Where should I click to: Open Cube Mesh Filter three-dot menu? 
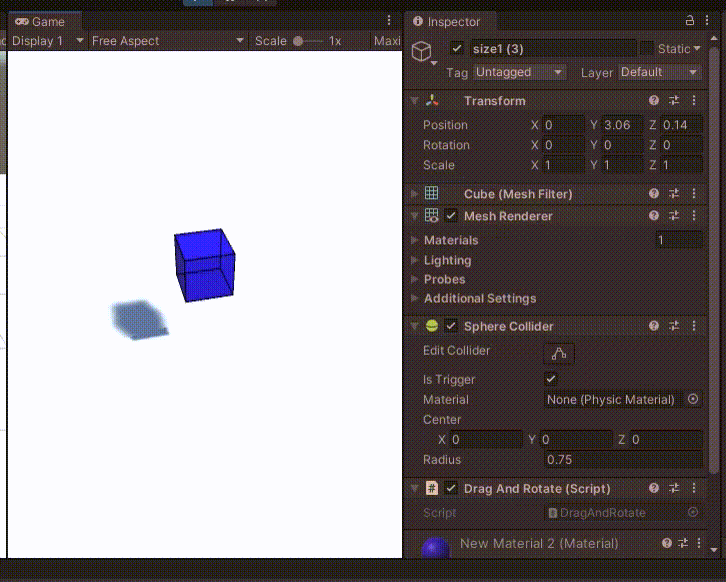tap(694, 194)
